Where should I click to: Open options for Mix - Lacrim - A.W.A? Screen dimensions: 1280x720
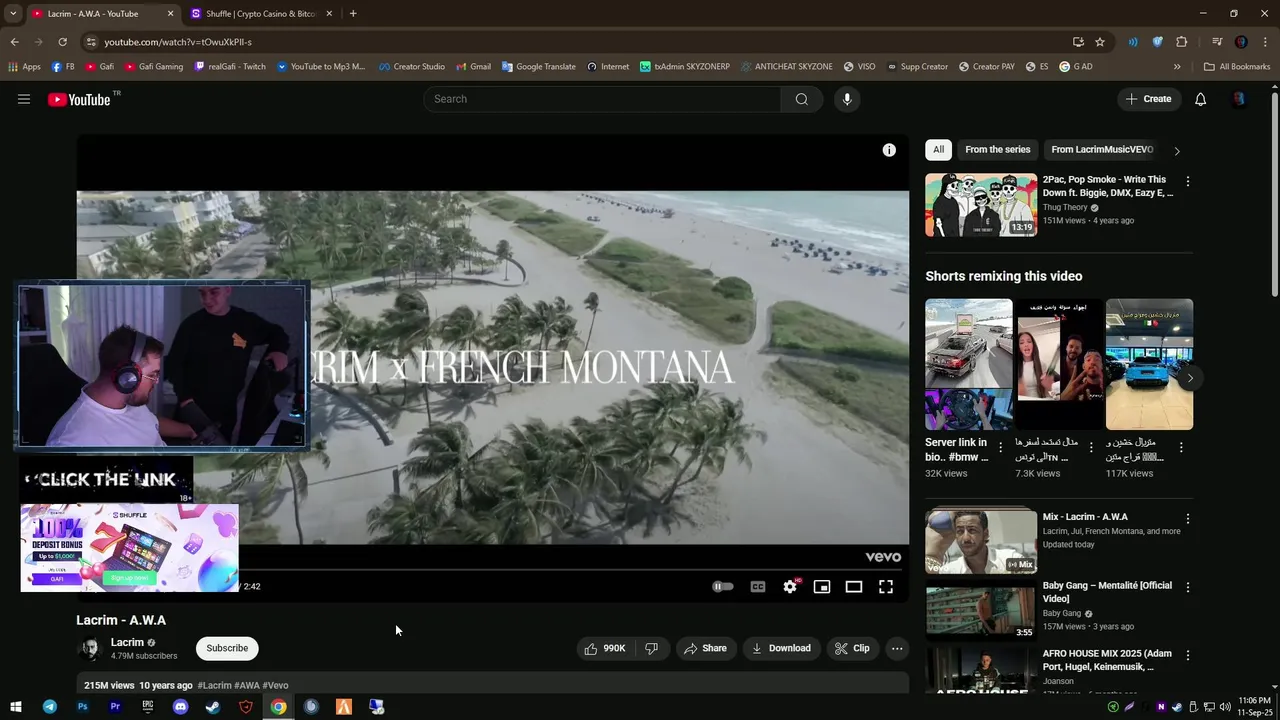1188,519
